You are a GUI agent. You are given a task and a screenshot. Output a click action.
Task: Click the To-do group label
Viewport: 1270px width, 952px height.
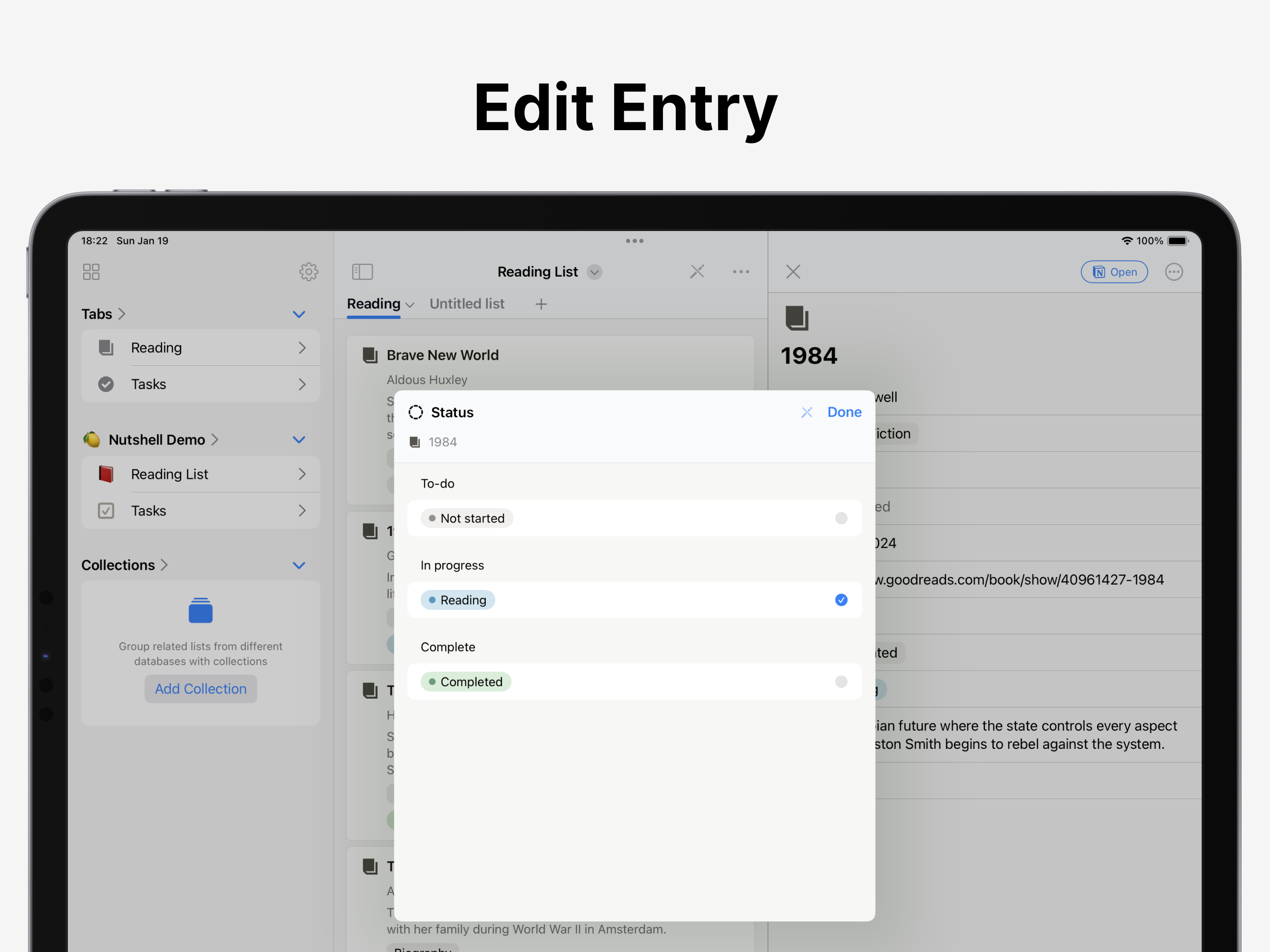coord(437,483)
